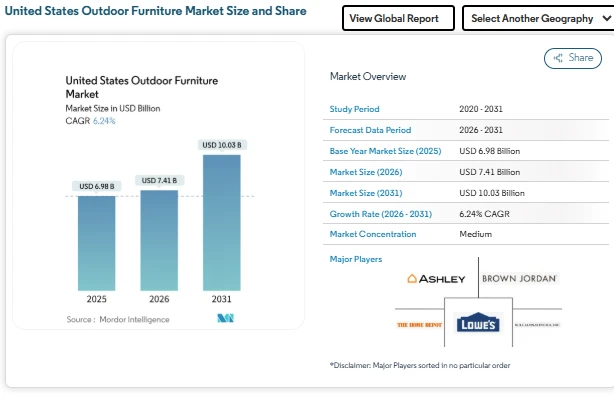614x402 pixels.
Task: Click the Forecast Data Period label
Action: pyautogui.click(x=370, y=130)
